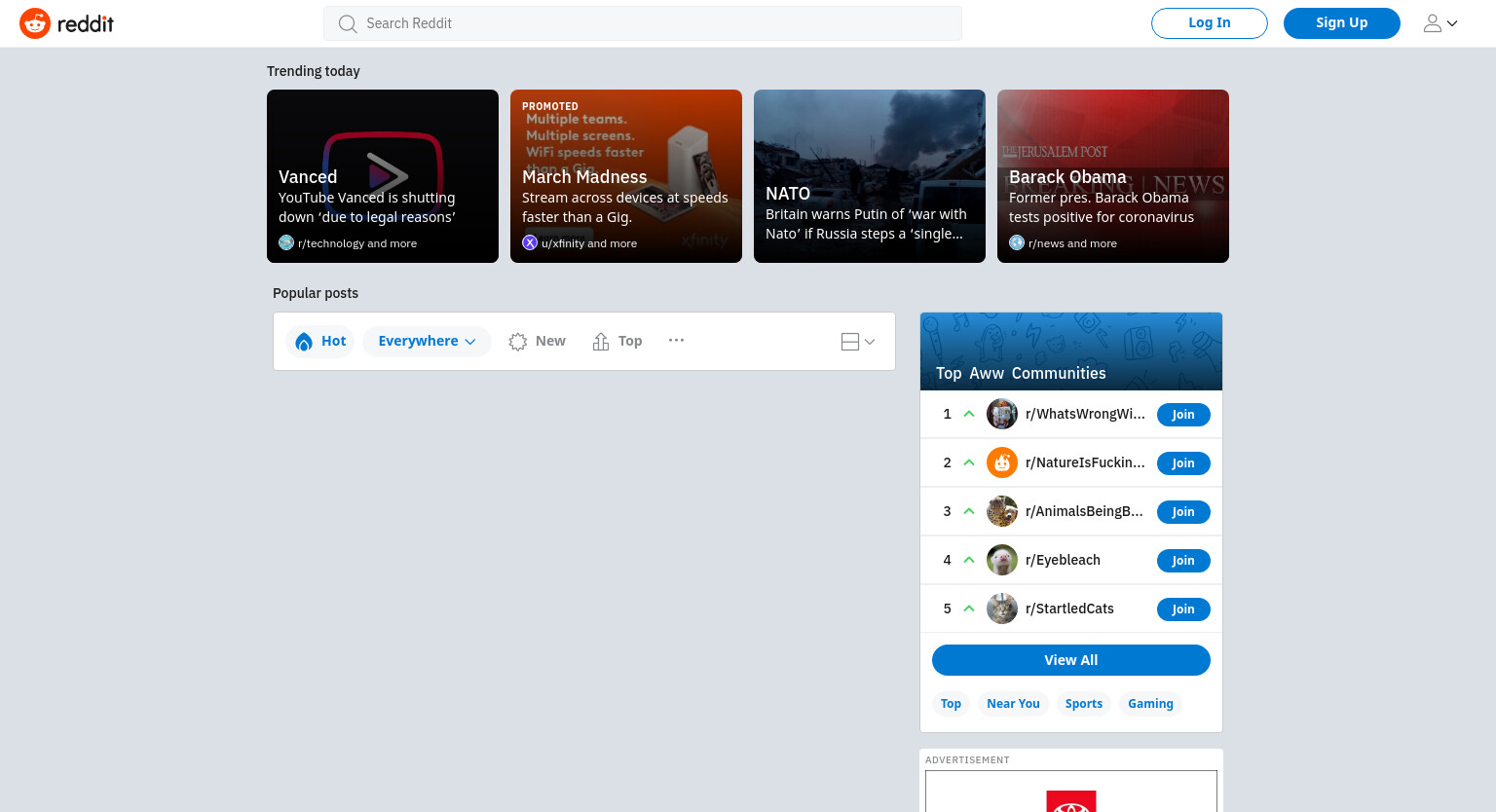Click the green up arrow for rank 1
The width and height of the screenshot is (1496, 812).
(969, 414)
